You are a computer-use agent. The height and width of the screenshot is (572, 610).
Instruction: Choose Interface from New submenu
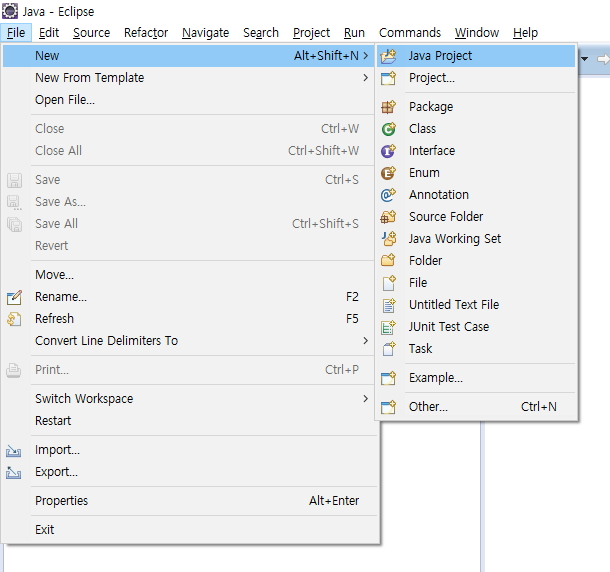[x=476, y=151]
